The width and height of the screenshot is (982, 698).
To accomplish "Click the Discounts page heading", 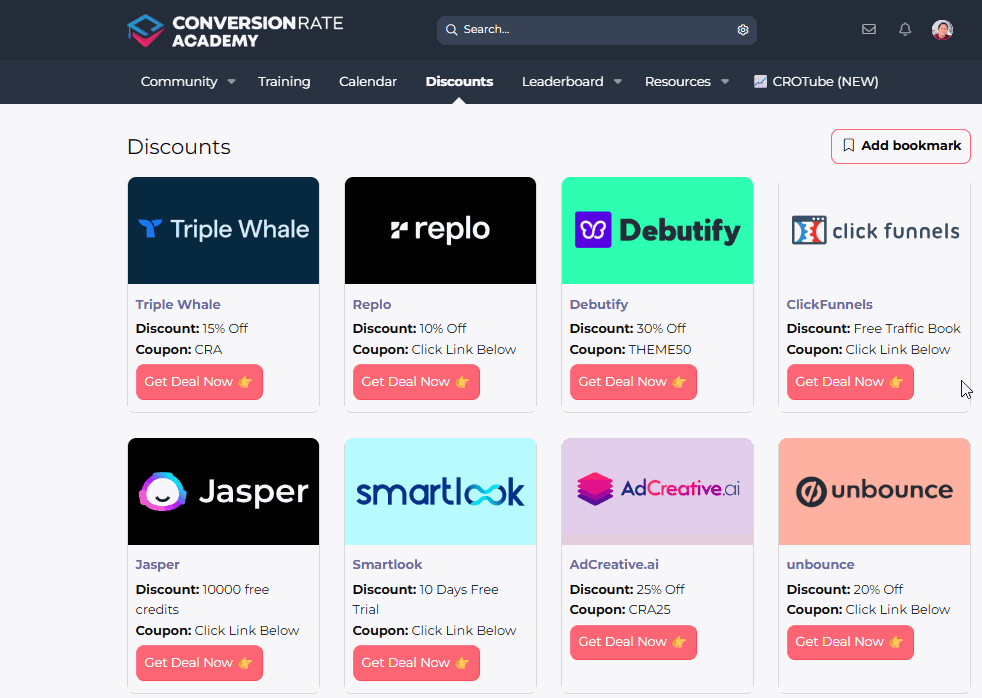I will coord(179,146).
